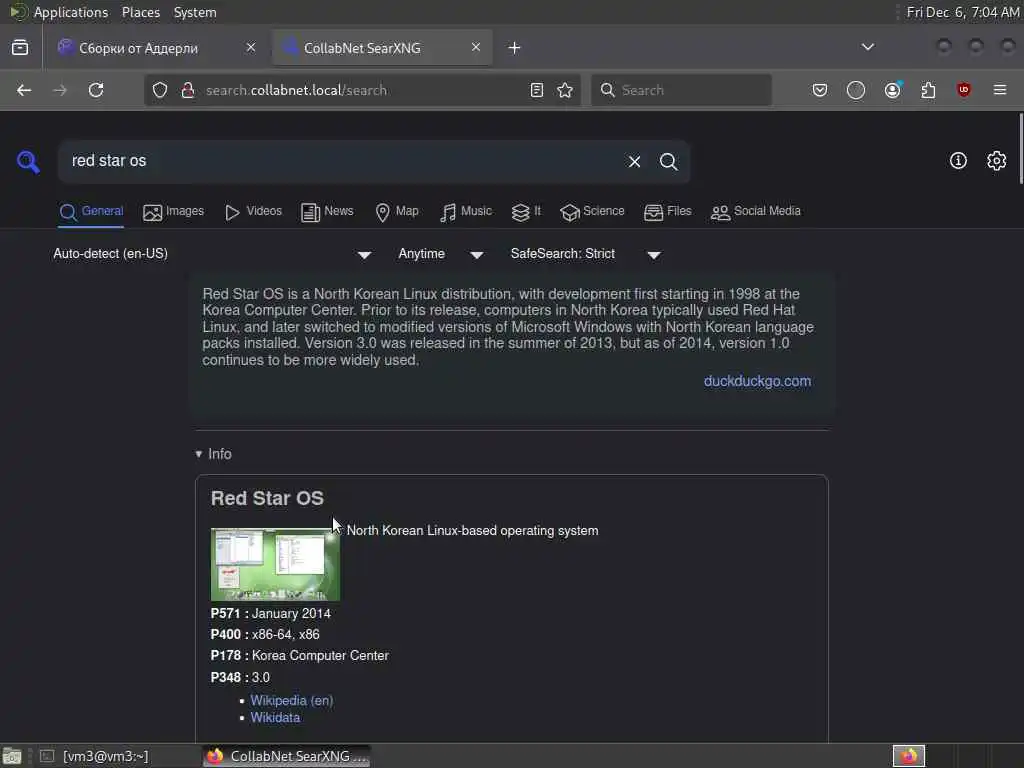1024x768 pixels.
Task: Click the page vertical scrollbar
Action: click(1020, 149)
